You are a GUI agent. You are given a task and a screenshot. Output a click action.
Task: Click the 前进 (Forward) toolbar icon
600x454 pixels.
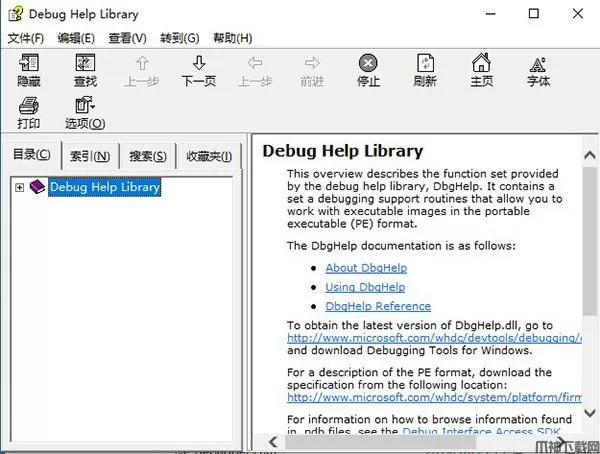(x=312, y=70)
